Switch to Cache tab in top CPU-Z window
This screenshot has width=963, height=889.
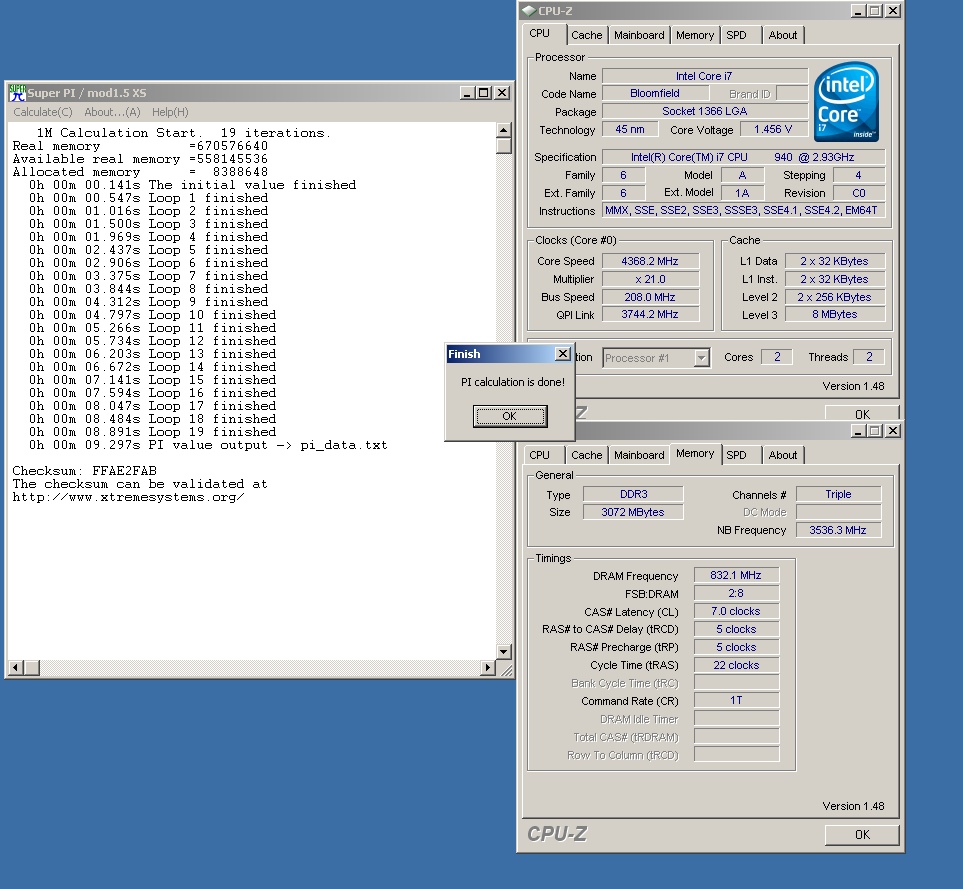coord(587,35)
